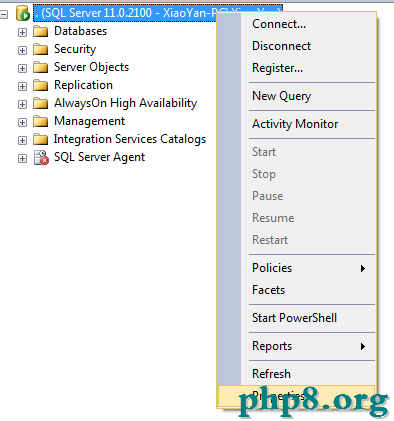Expand the AlwaysOn High Availability node
Image resolution: width=394 pixels, height=421 pixels.
click(22, 104)
